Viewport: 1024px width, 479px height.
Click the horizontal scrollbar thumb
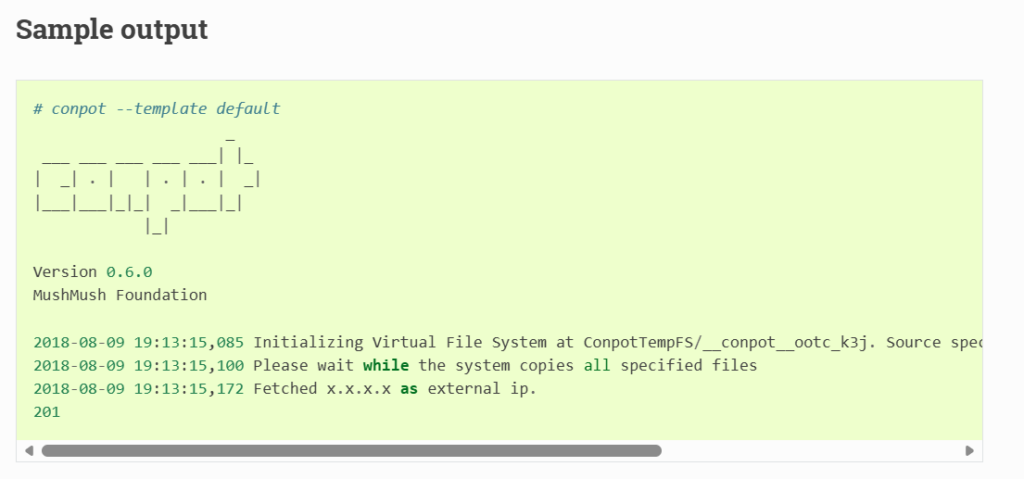tap(351, 450)
